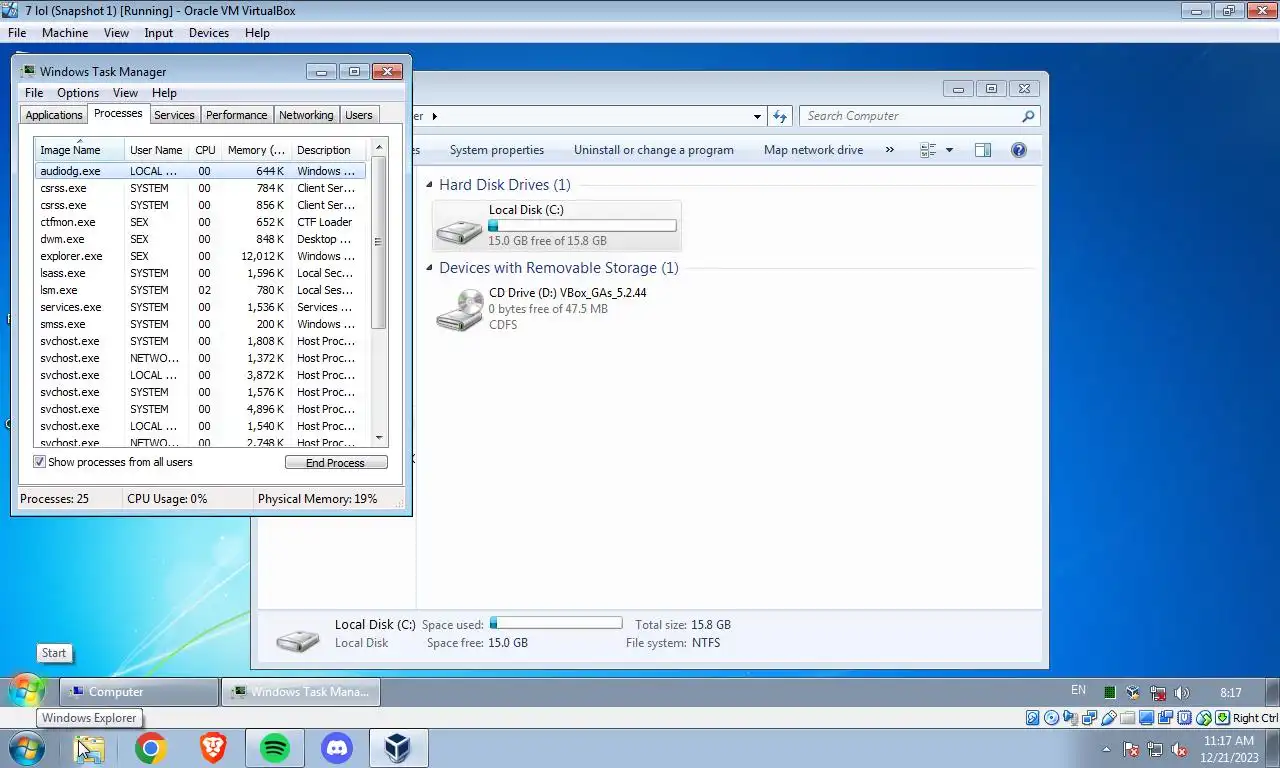Screen dimensions: 1280x768
Task: Click VirtualBox hard disk activity status icon
Action: [x=1033, y=718]
